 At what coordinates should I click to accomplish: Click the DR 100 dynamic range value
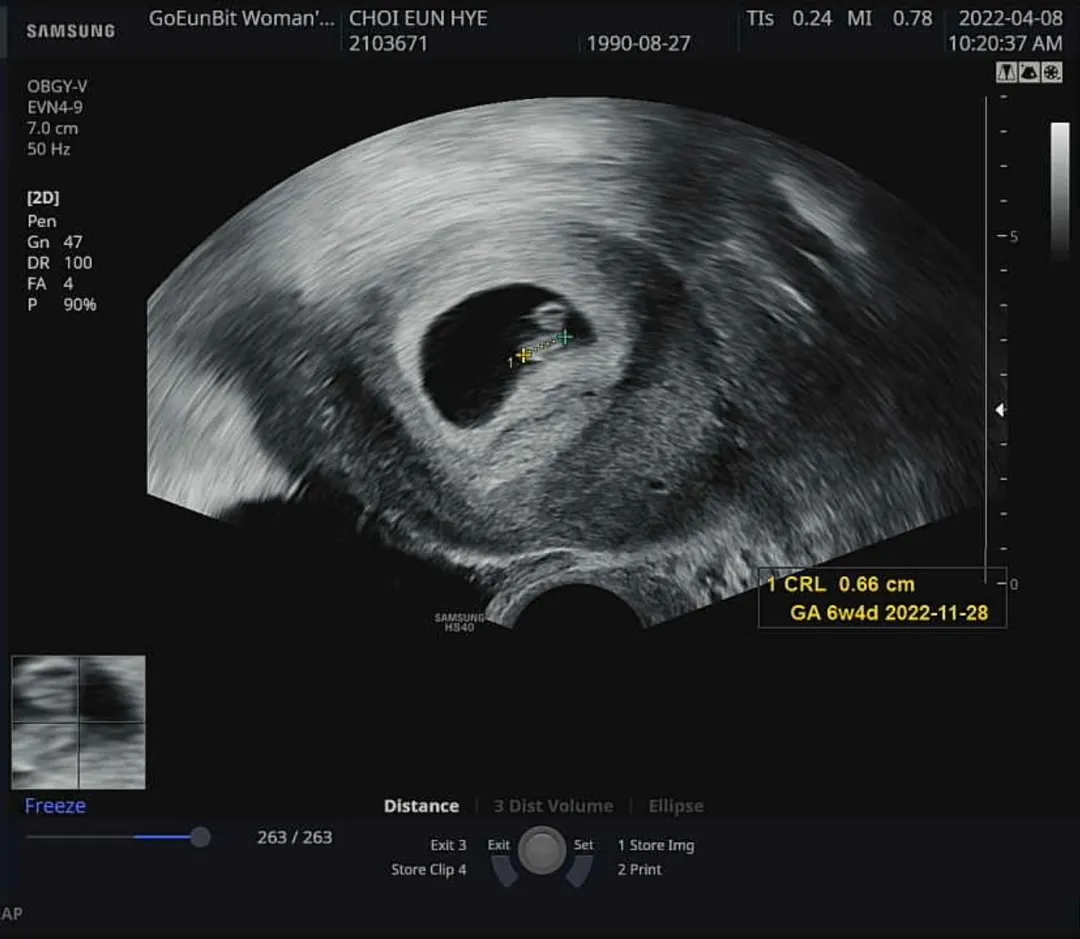click(x=59, y=263)
